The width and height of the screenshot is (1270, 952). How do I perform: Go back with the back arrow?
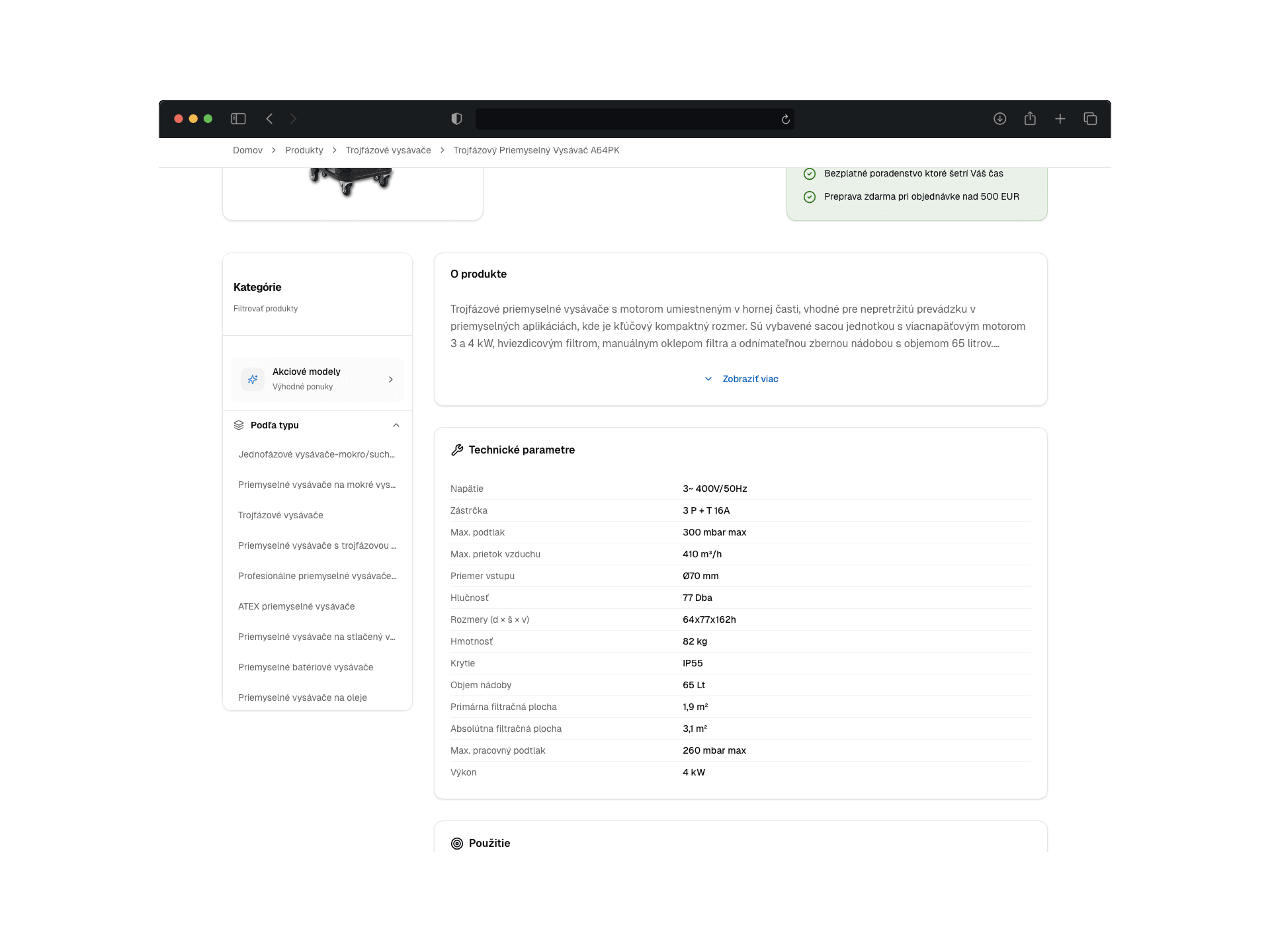[x=269, y=119]
